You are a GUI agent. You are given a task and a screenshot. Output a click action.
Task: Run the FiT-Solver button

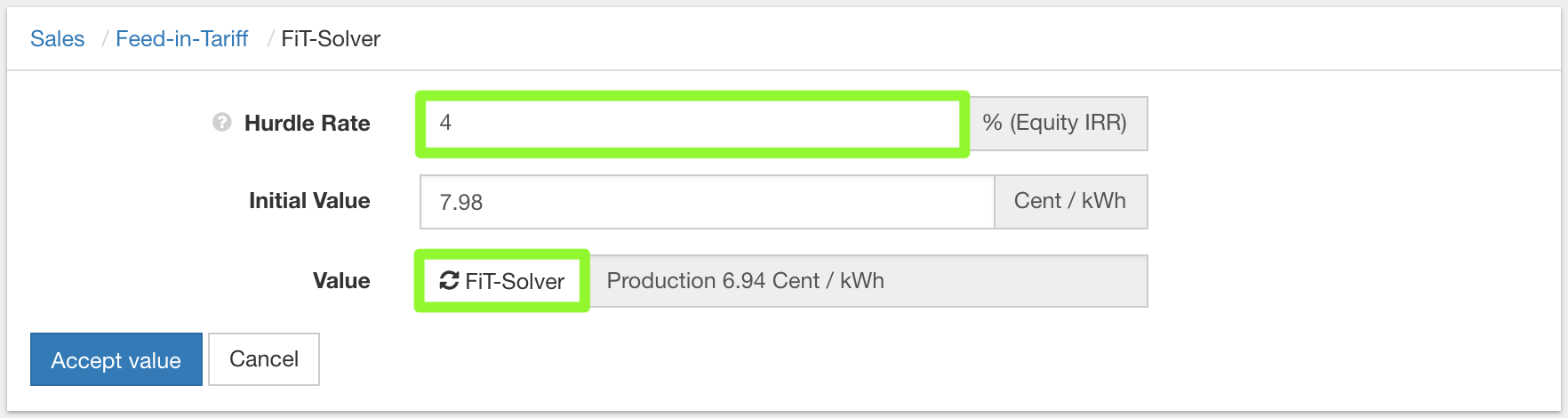pos(503,281)
